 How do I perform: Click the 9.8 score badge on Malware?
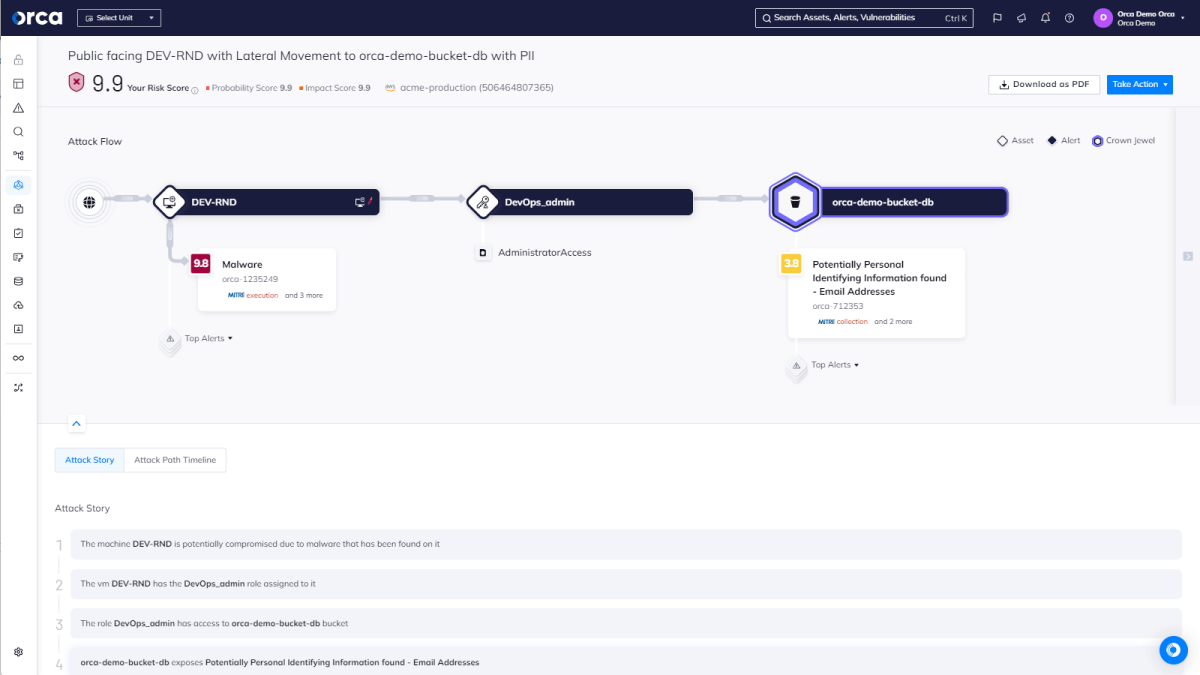(200, 263)
